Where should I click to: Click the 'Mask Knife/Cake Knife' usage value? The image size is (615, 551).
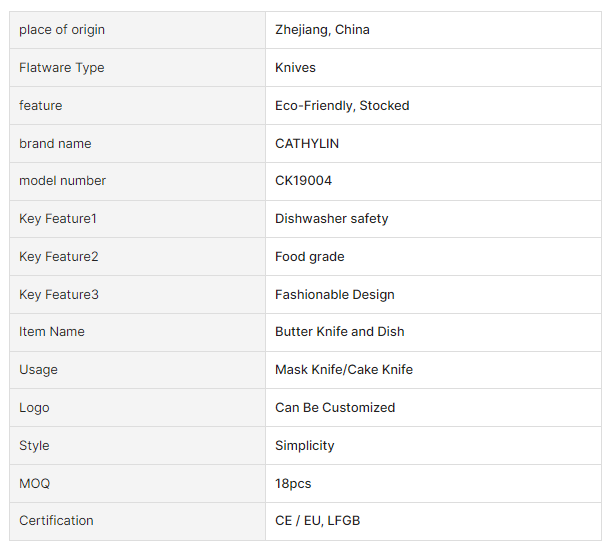[343, 370]
